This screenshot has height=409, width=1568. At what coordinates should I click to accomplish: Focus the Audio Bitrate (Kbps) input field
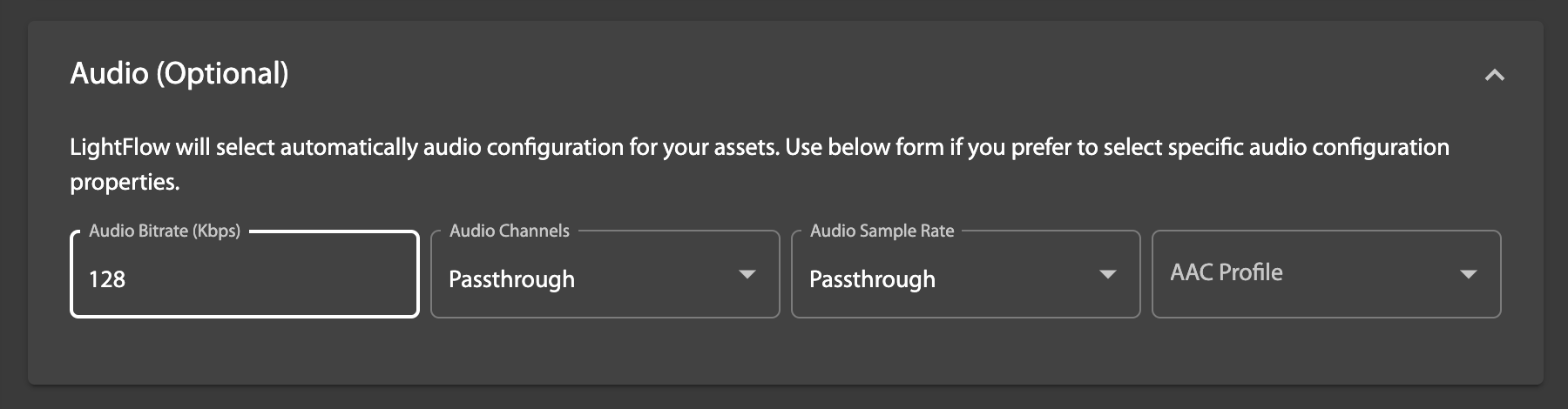coord(244,275)
